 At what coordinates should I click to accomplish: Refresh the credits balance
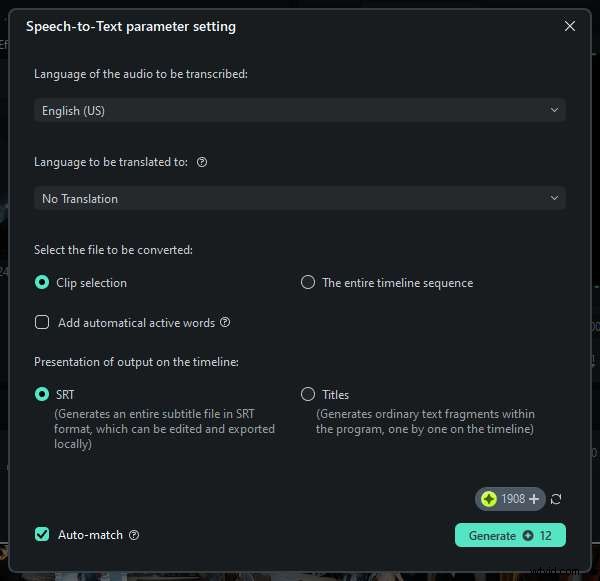pyautogui.click(x=556, y=499)
